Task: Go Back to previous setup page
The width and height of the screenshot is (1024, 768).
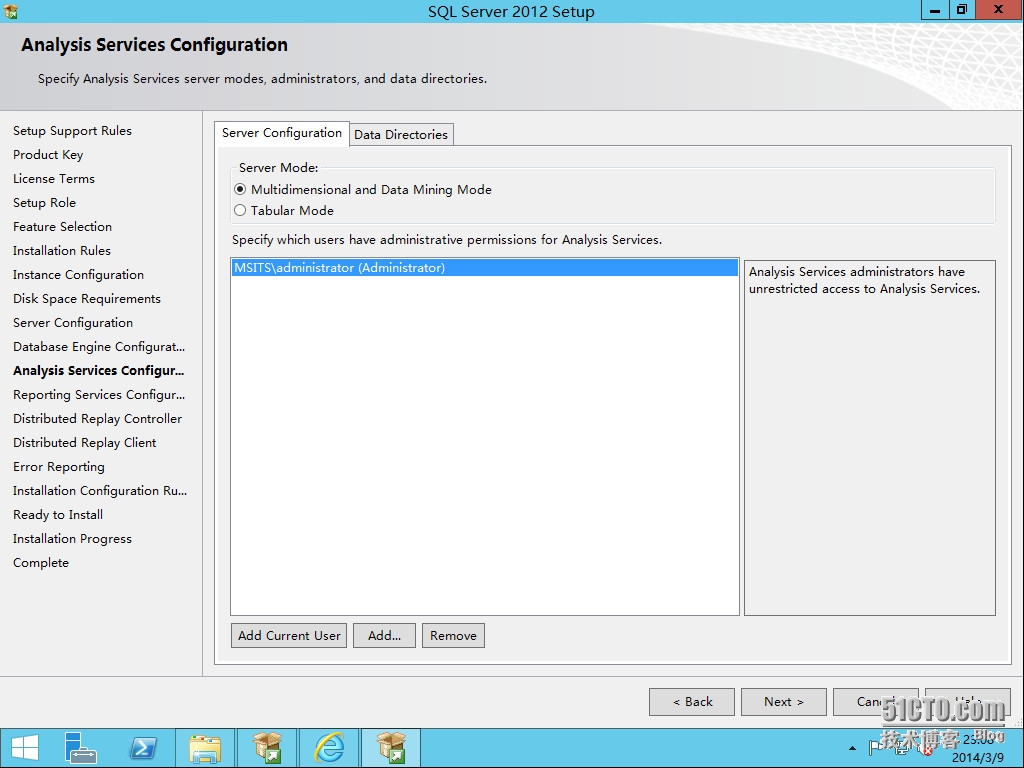Action: [x=692, y=701]
